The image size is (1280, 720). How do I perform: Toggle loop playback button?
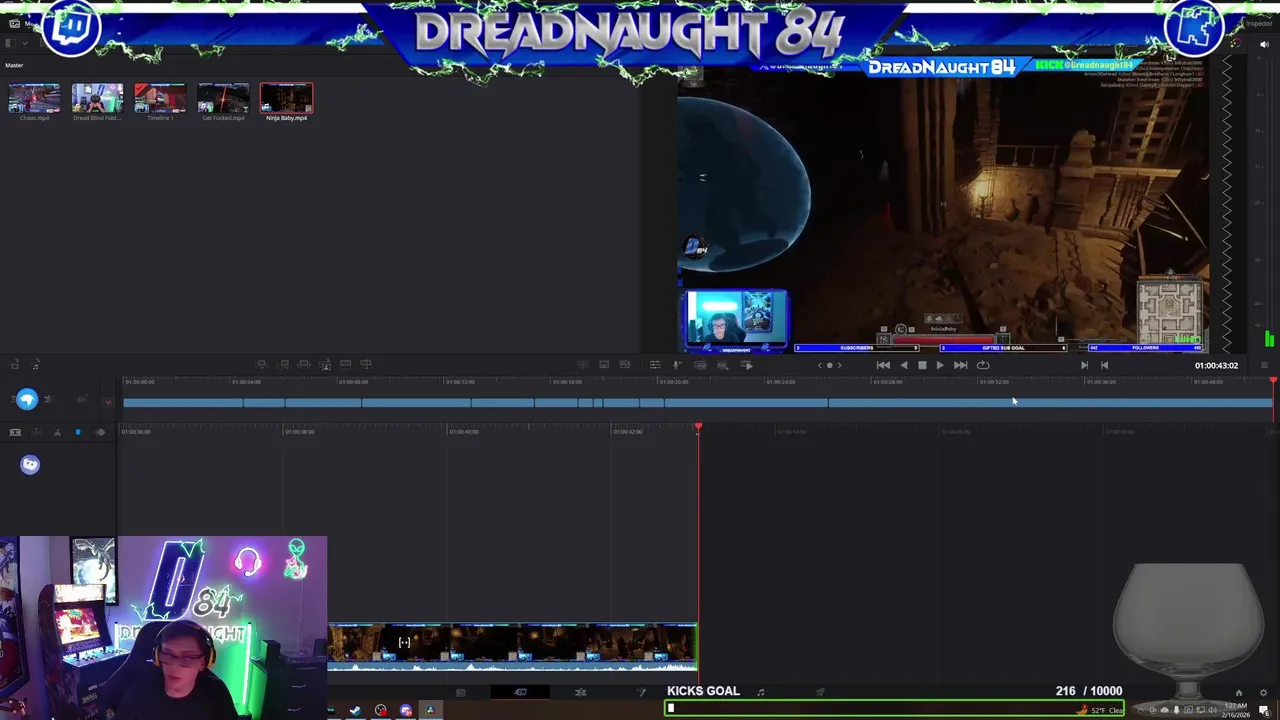coord(983,365)
